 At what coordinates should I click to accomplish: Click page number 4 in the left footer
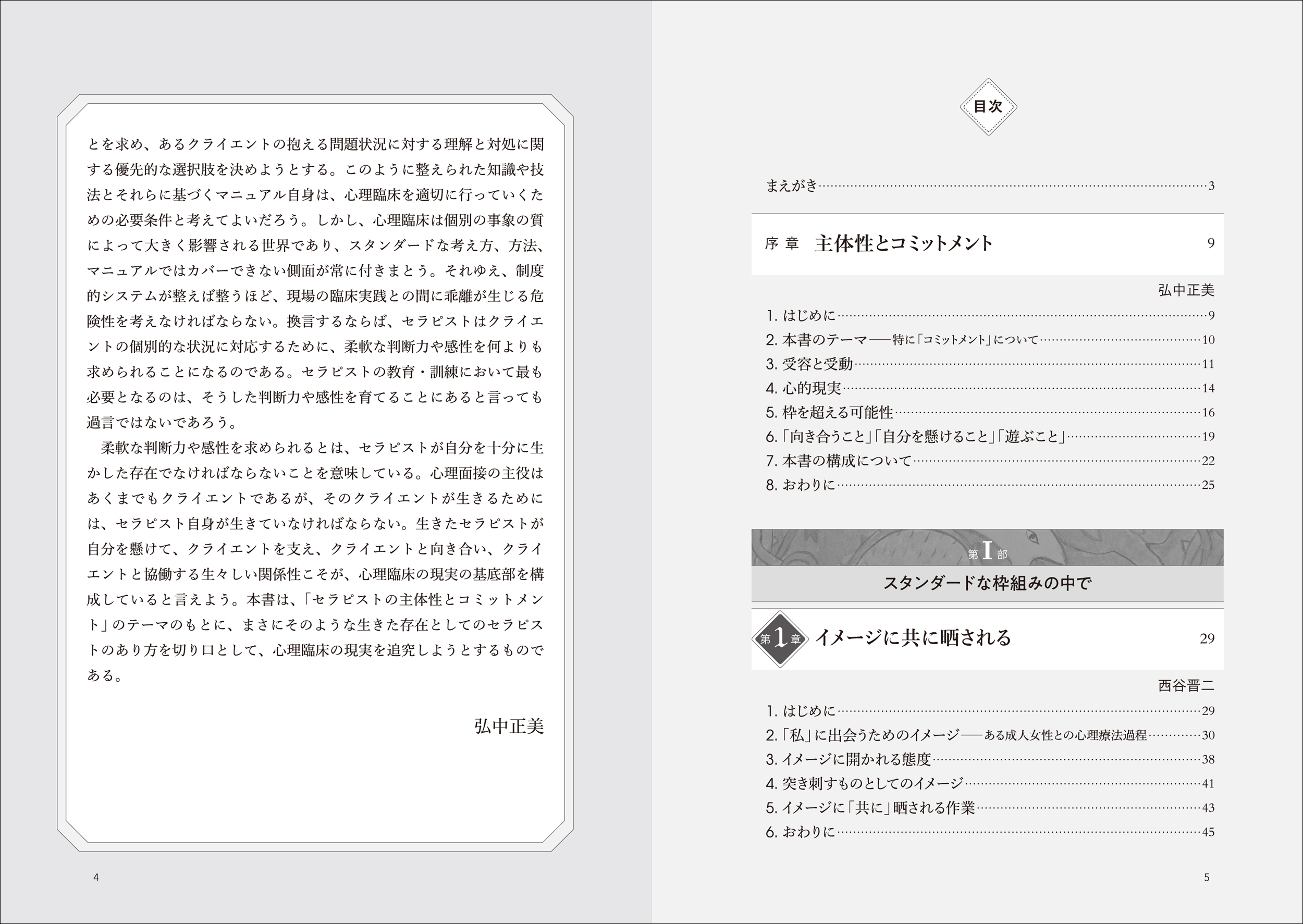click(x=96, y=877)
